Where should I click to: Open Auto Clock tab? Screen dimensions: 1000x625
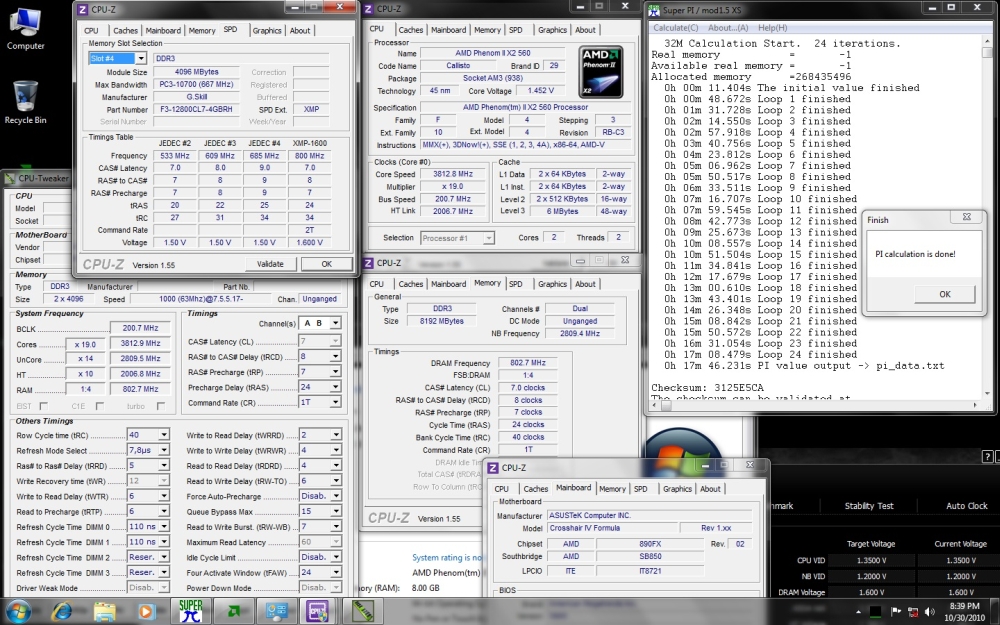click(966, 506)
